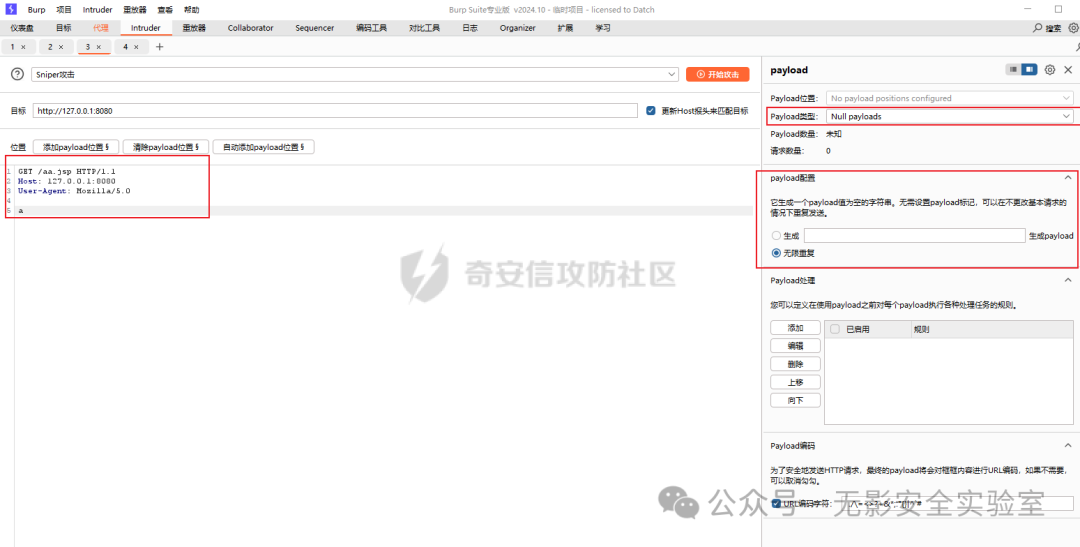The image size is (1080, 547).
Task: Switch to the 代理 tab
Action: point(101,28)
